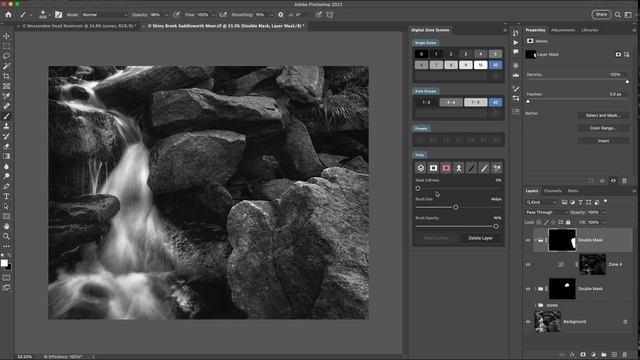The width and height of the screenshot is (640, 360).
Task: Open layer Opacity dropdown arrow
Action: [604, 212]
